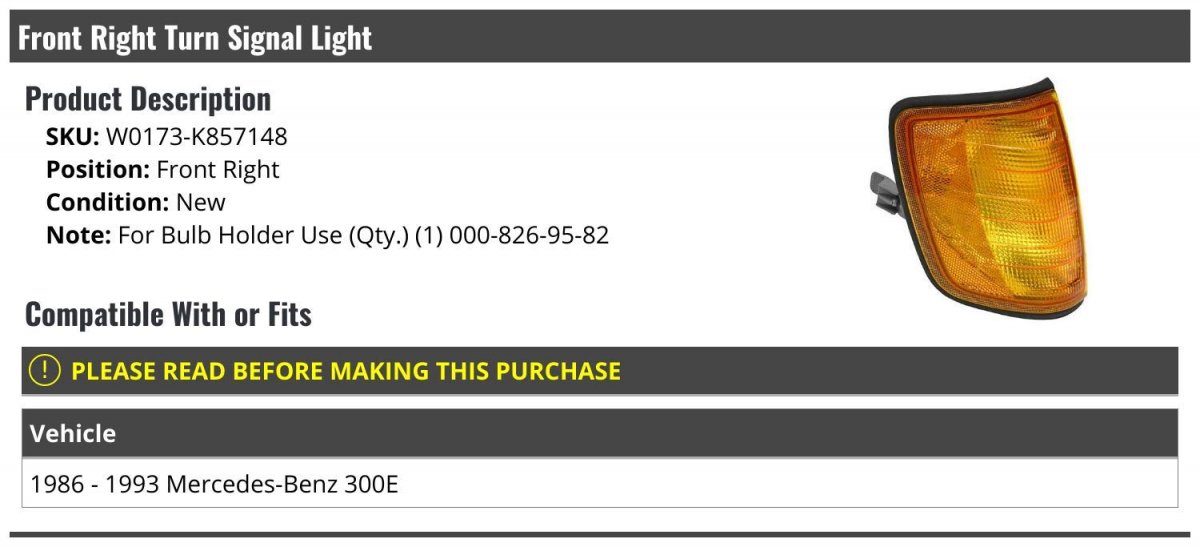Click the Mercedes-Benz 300E model text
The image size is (1200, 547).
click(x=282, y=485)
